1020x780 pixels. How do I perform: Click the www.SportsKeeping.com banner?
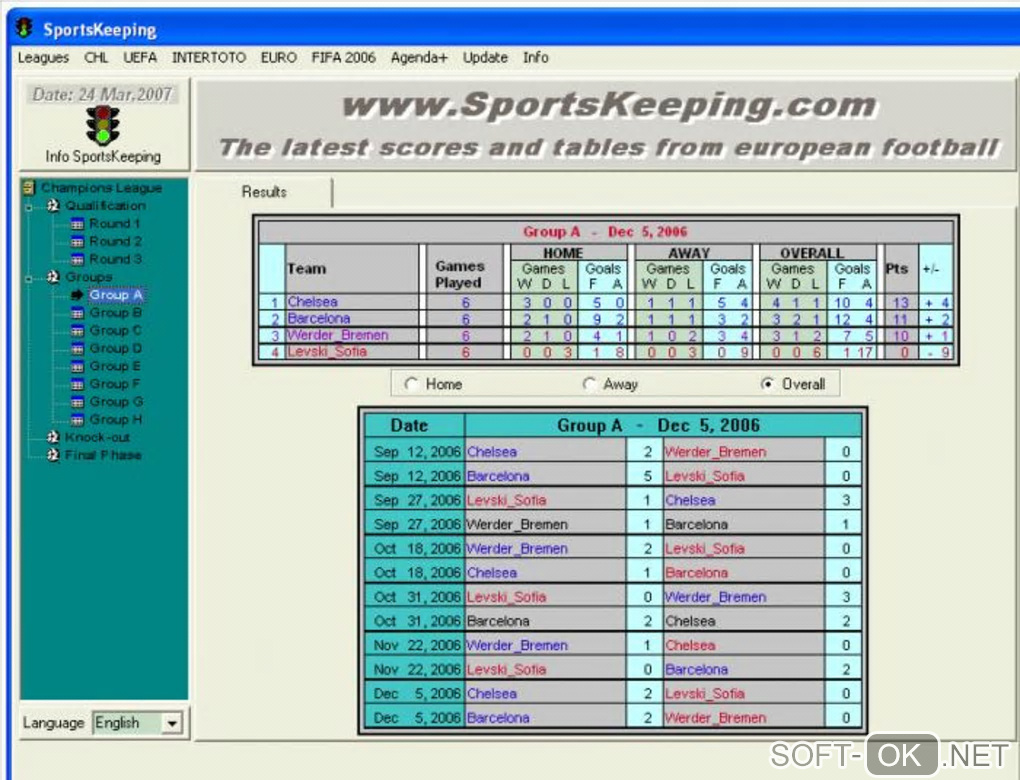608,126
